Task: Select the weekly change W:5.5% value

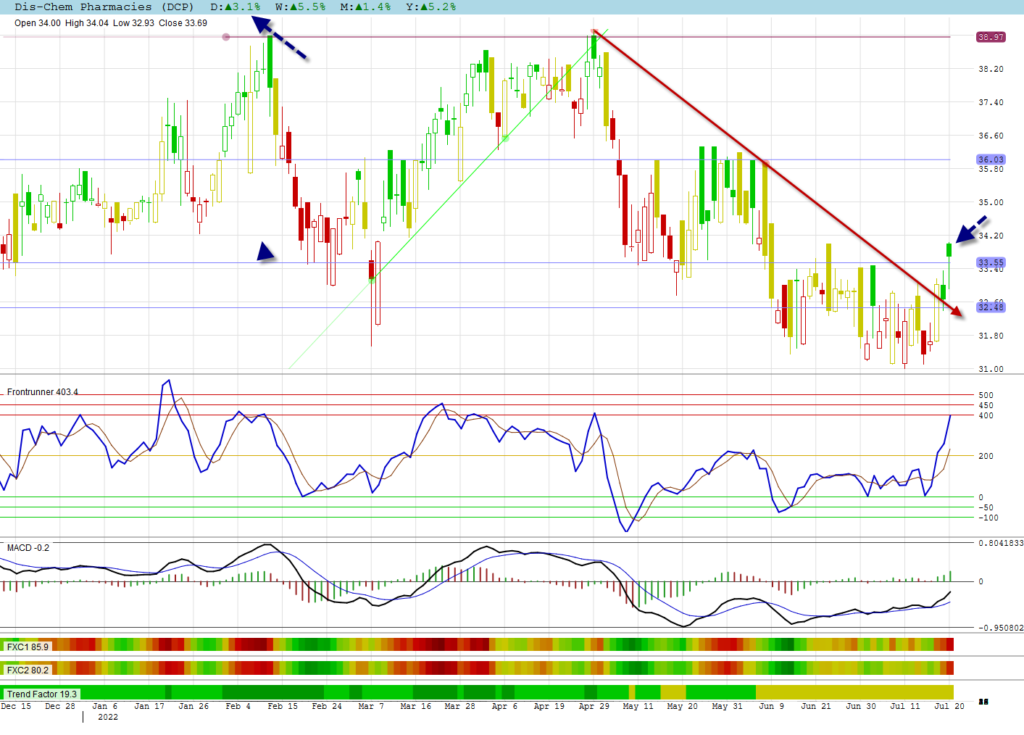Action: (x=300, y=7)
